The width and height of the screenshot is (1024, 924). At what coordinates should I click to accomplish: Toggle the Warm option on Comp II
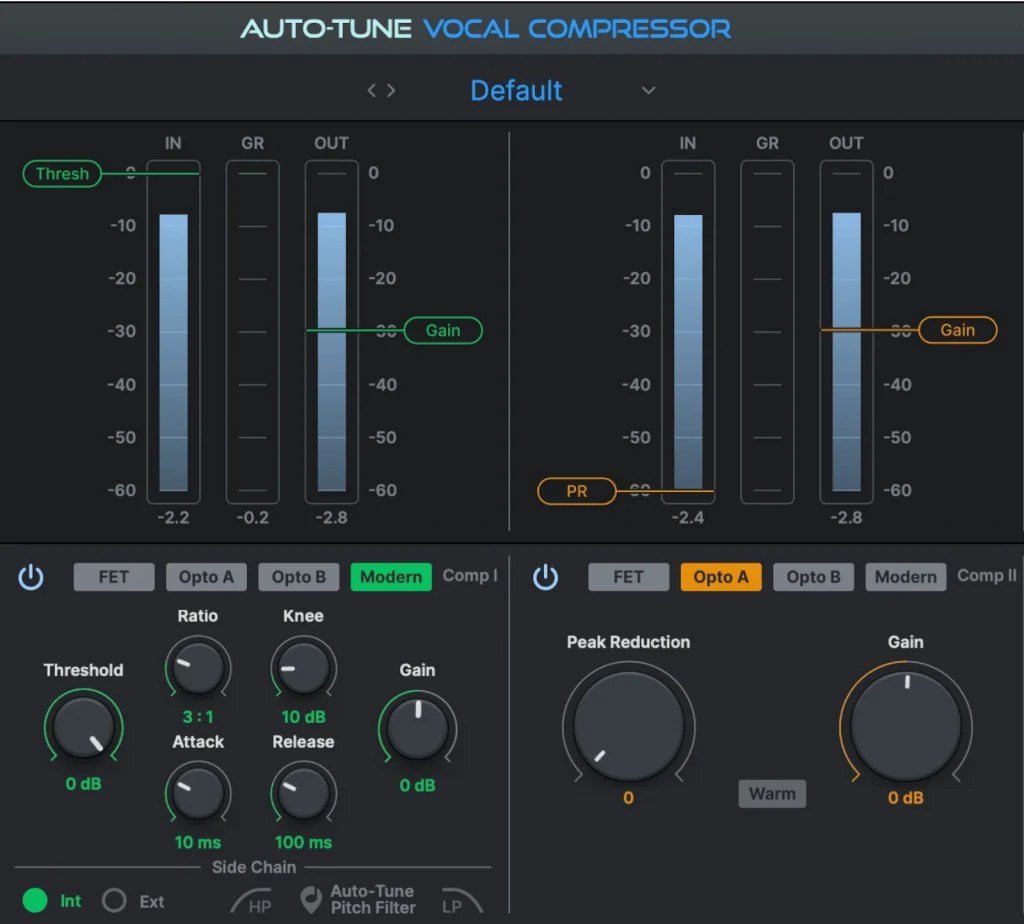(x=772, y=793)
